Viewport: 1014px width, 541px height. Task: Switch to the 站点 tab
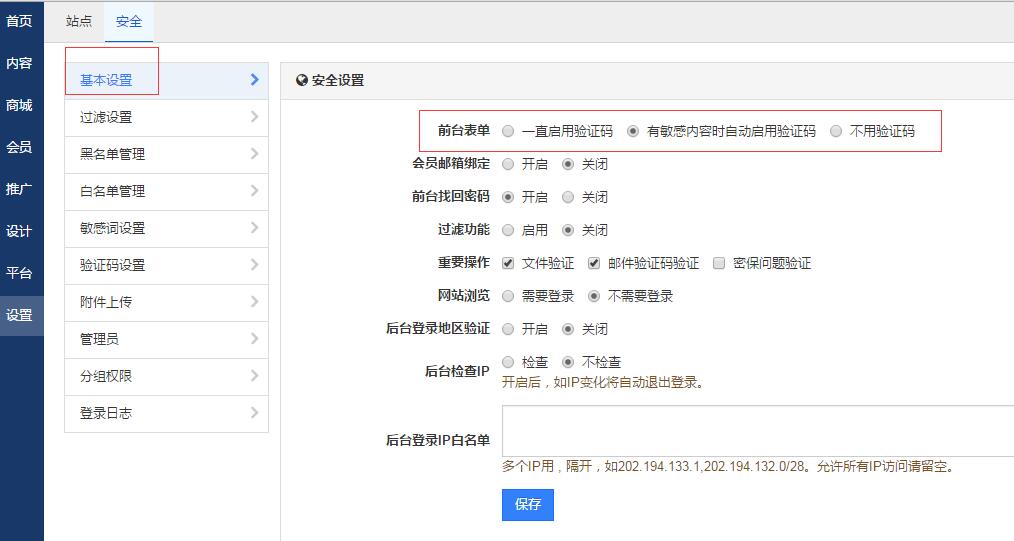(79, 21)
